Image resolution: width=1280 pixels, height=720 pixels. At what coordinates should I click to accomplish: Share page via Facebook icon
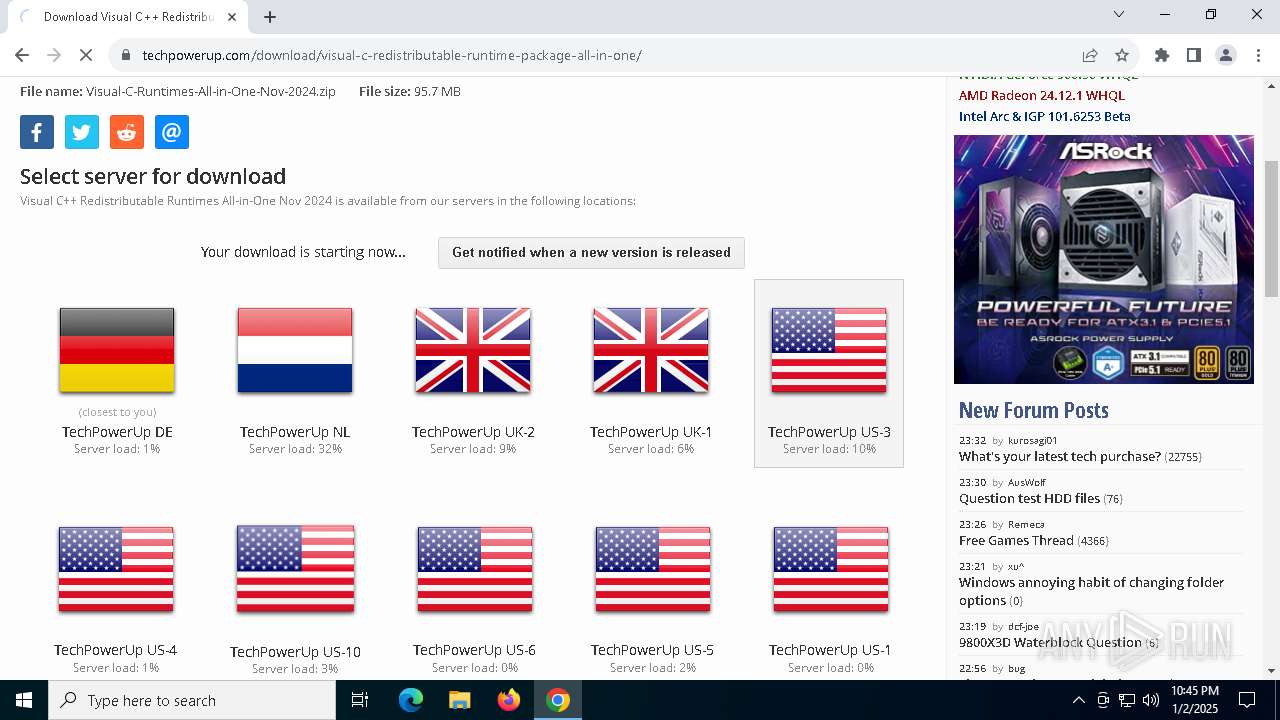tap(37, 132)
